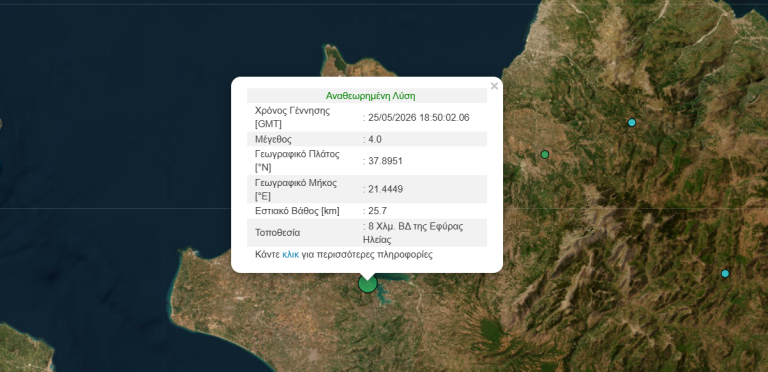Close the earthquake info popup
The image size is (768, 372).
click(494, 86)
